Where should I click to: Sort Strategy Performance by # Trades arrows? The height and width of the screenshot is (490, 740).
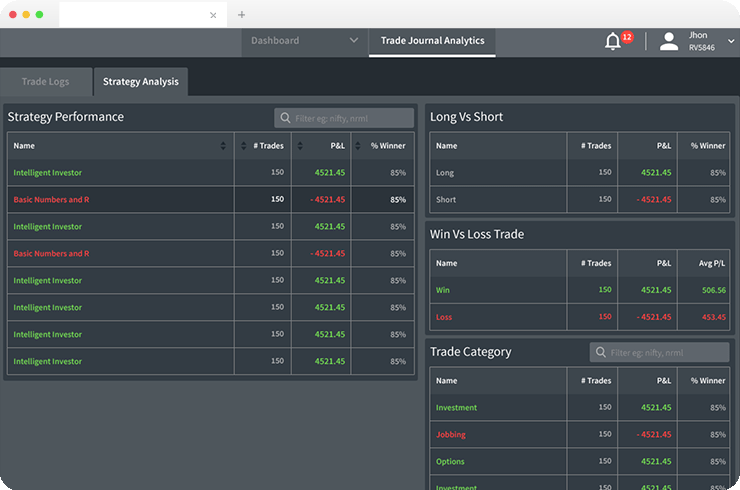pyautogui.click(x=243, y=146)
